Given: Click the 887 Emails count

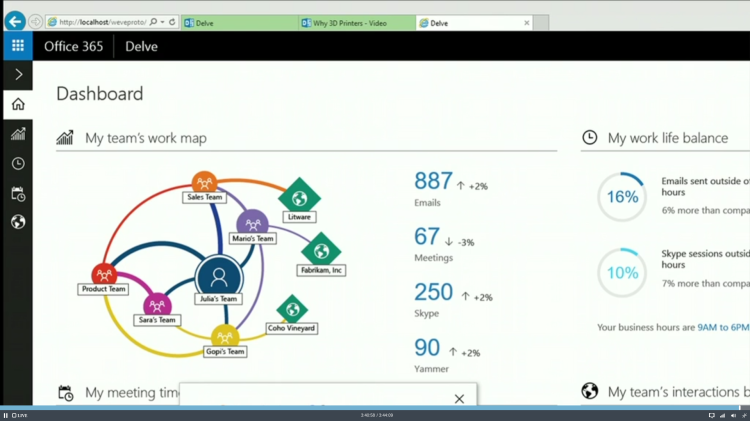Looking at the screenshot, I should pos(433,181).
